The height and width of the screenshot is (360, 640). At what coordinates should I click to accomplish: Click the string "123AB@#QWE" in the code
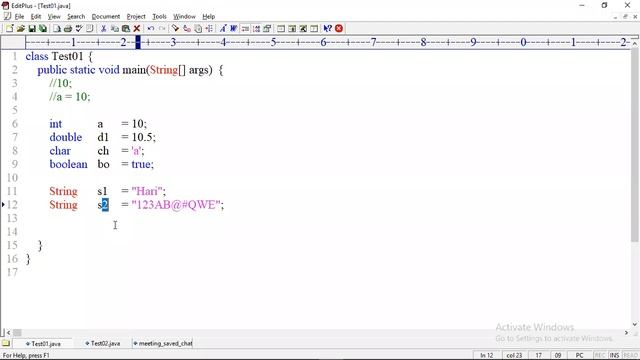(176, 205)
